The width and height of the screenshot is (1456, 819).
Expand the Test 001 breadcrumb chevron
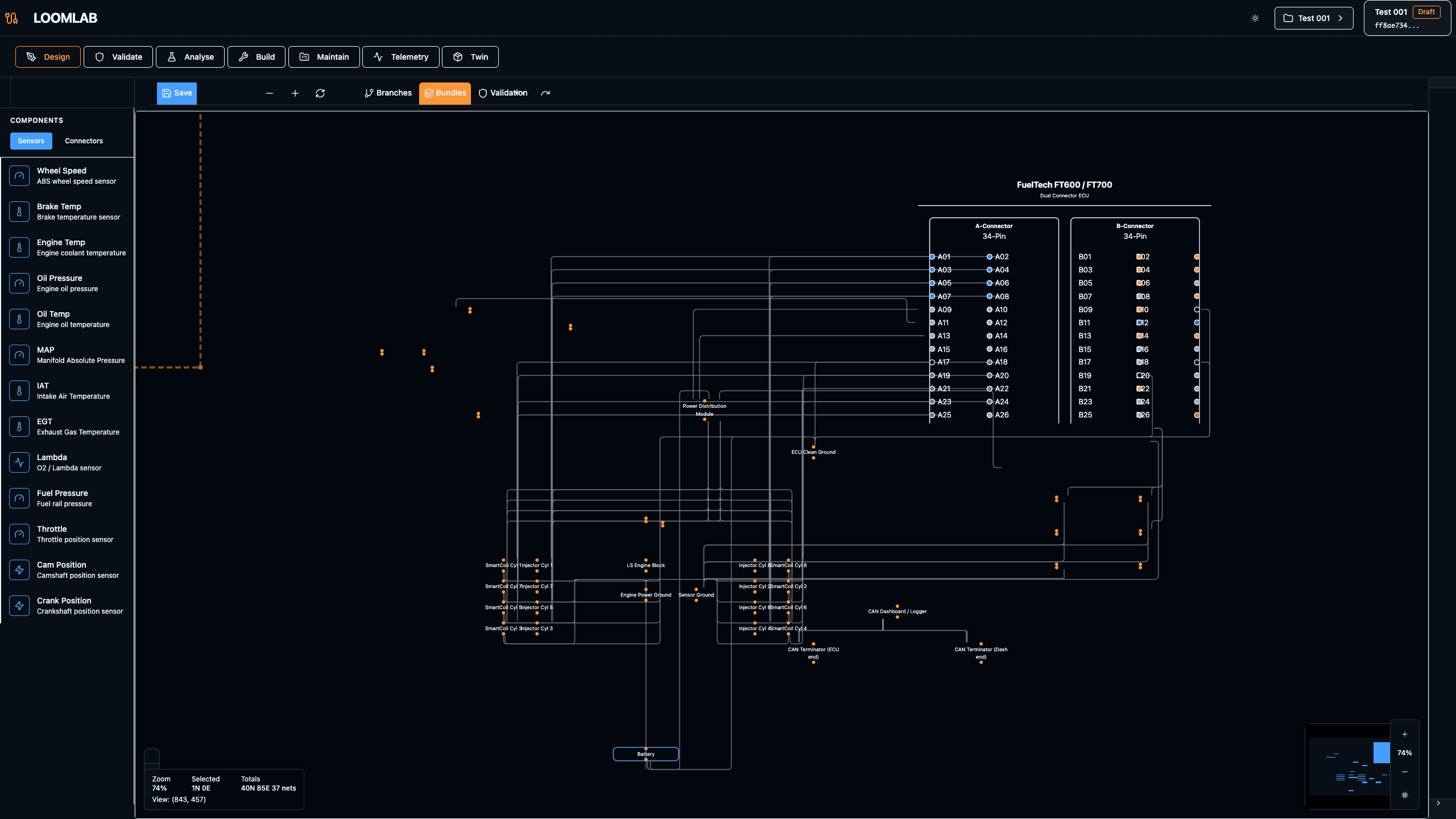[x=1341, y=18]
